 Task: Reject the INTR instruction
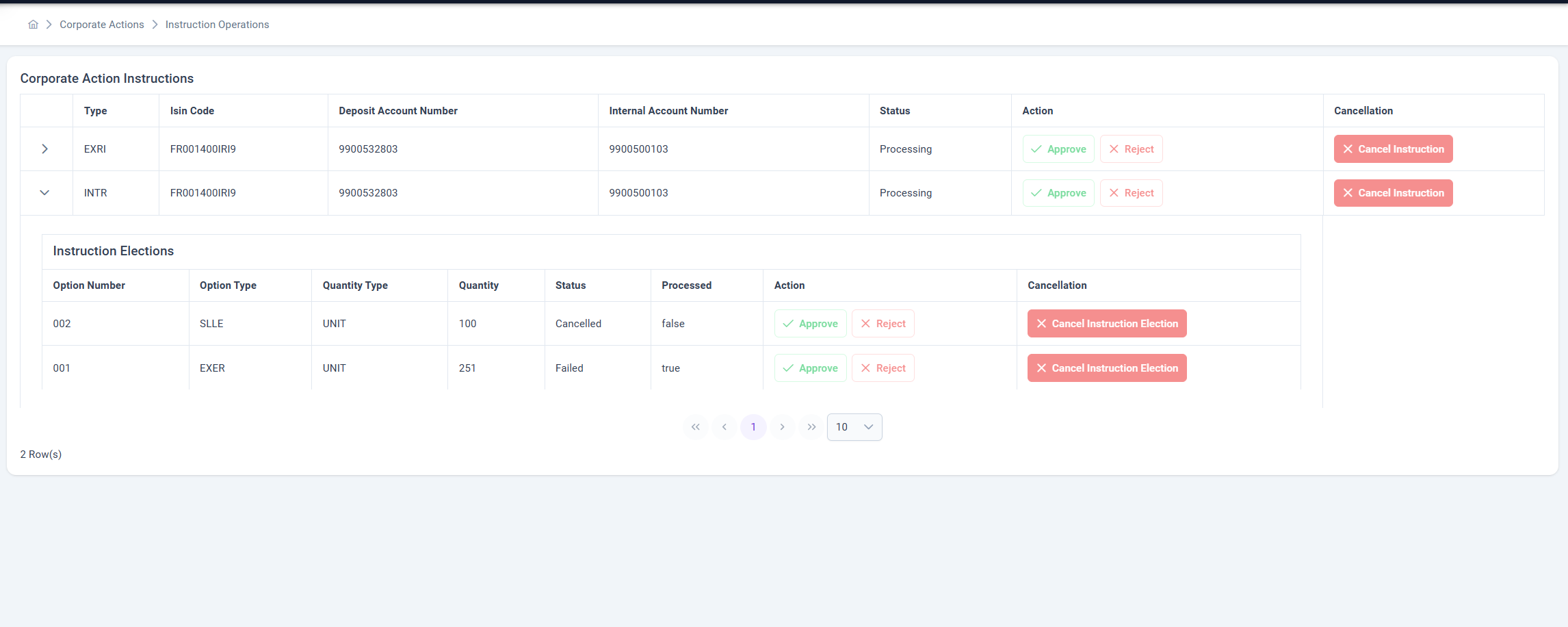(1131, 192)
